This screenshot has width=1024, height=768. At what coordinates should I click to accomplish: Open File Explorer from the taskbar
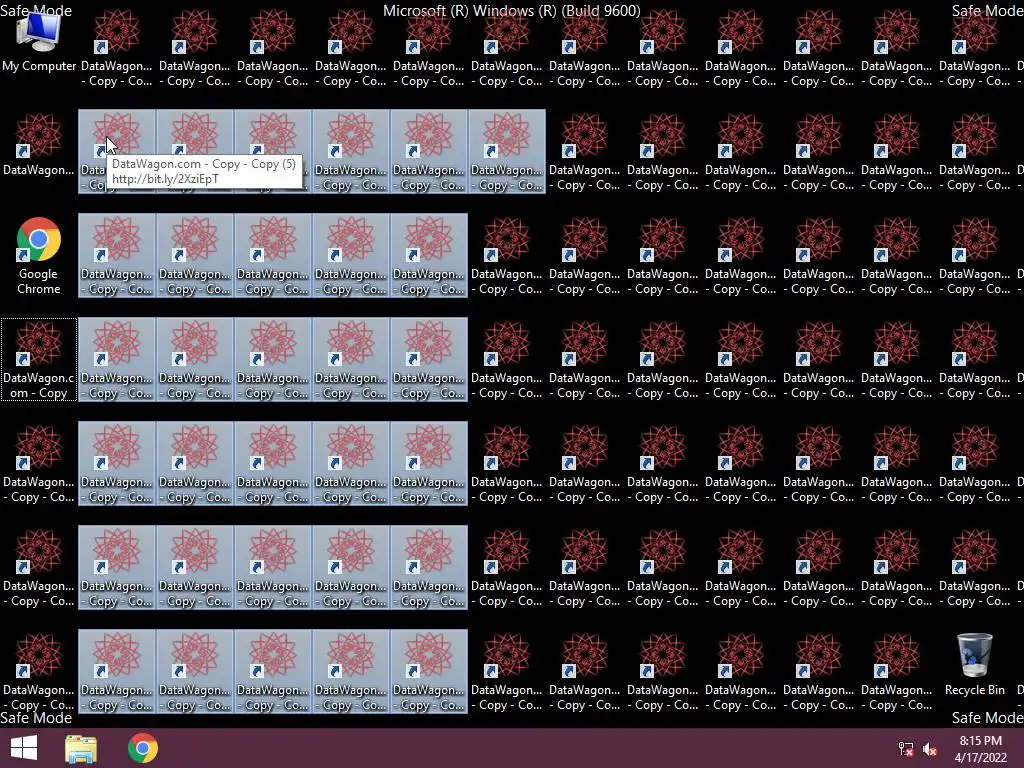pyautogui.click(x=81, y=748)
